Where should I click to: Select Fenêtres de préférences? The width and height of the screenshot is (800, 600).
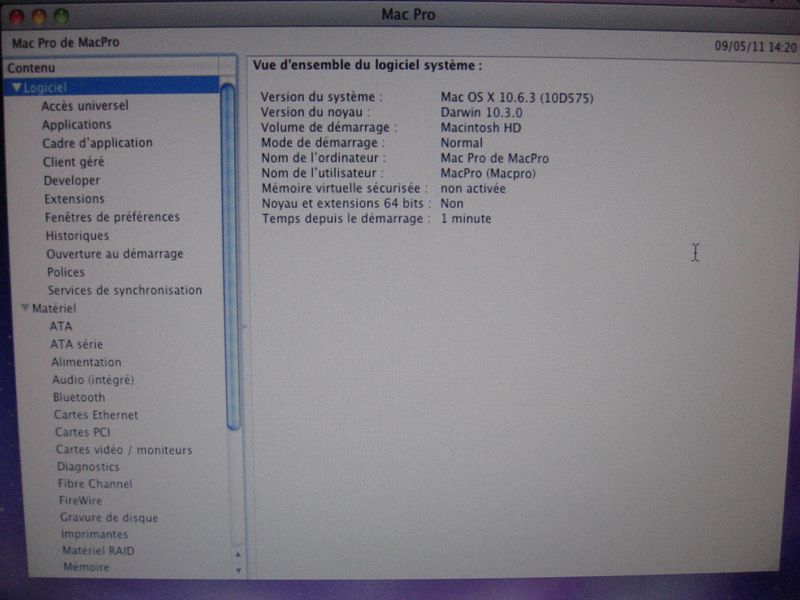[112, 217]
